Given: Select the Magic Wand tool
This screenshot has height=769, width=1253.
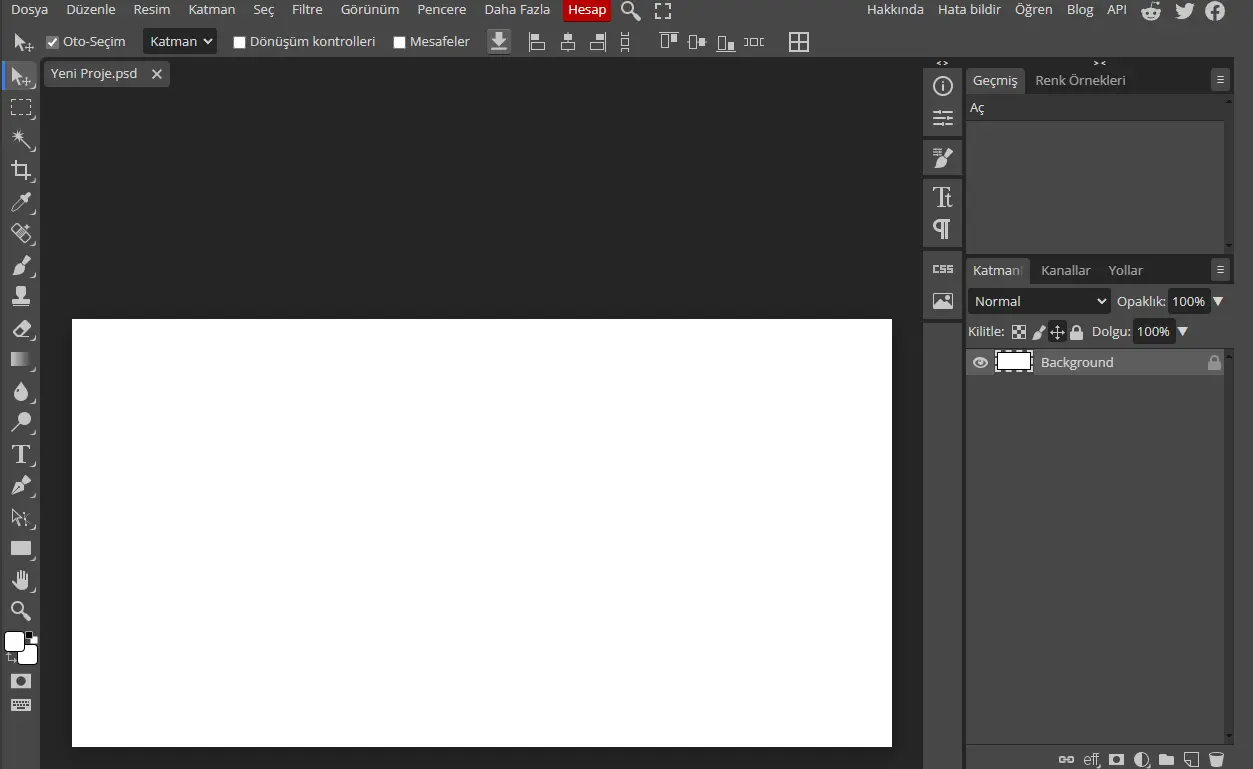Looking at the screenshot, I should point(21,139).
